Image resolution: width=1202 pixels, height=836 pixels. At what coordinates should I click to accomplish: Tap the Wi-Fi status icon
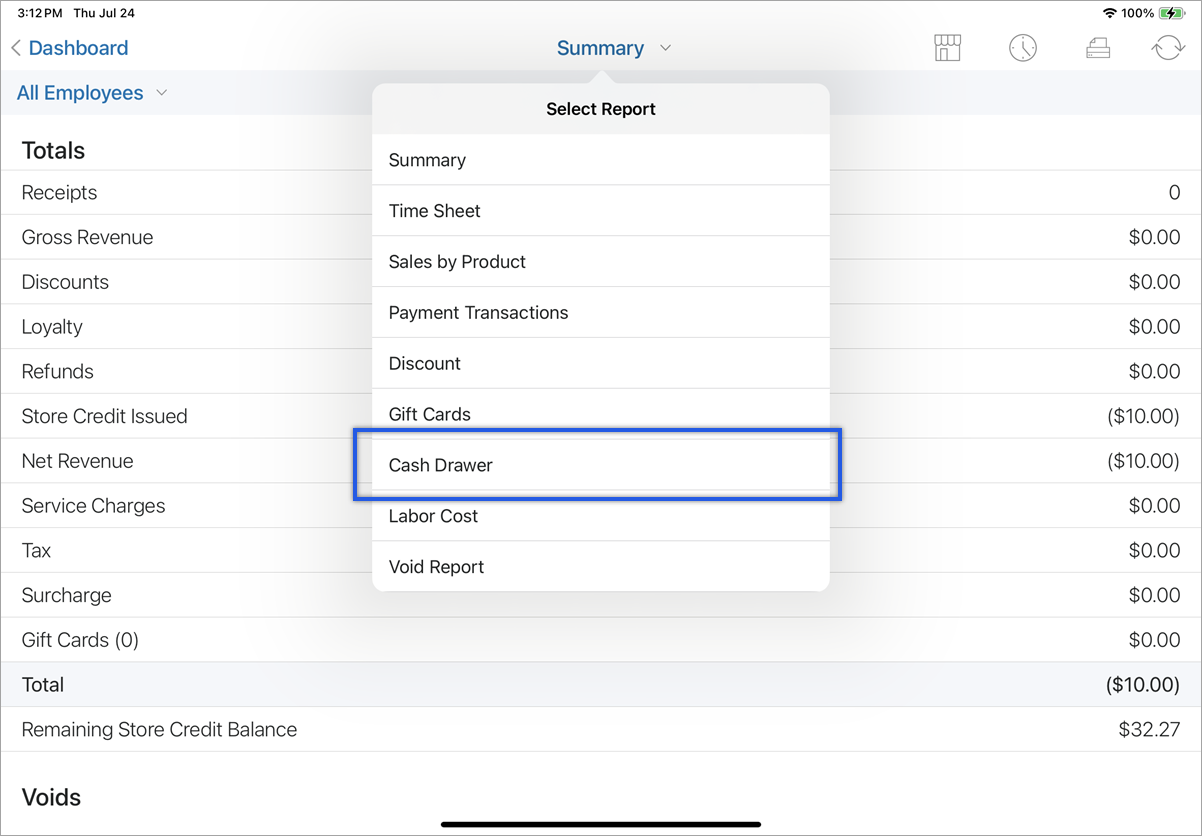coord(1109,14)
